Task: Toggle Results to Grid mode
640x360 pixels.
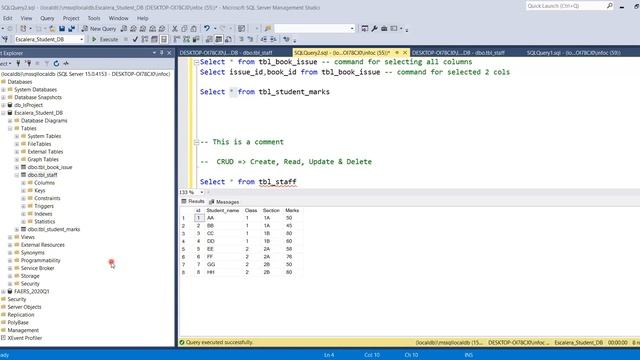Action: [219, 39]
